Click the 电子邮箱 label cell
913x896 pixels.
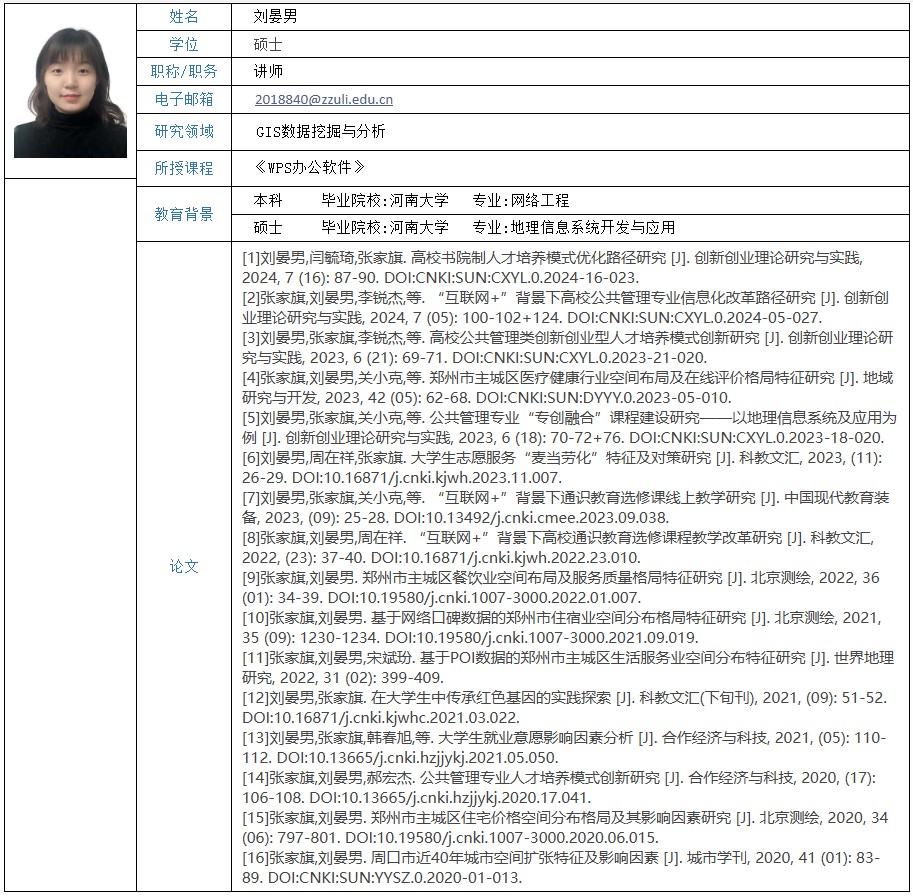[184, 99]
